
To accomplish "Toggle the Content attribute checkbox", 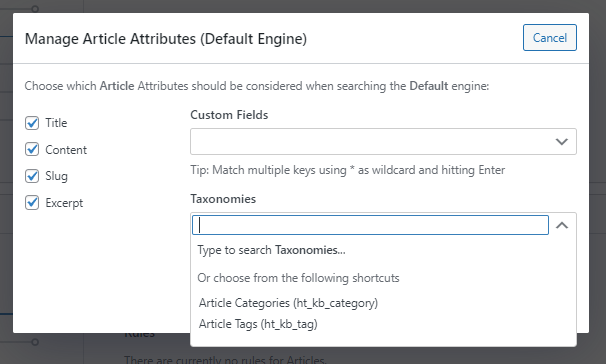I will (x=32, y=149).
